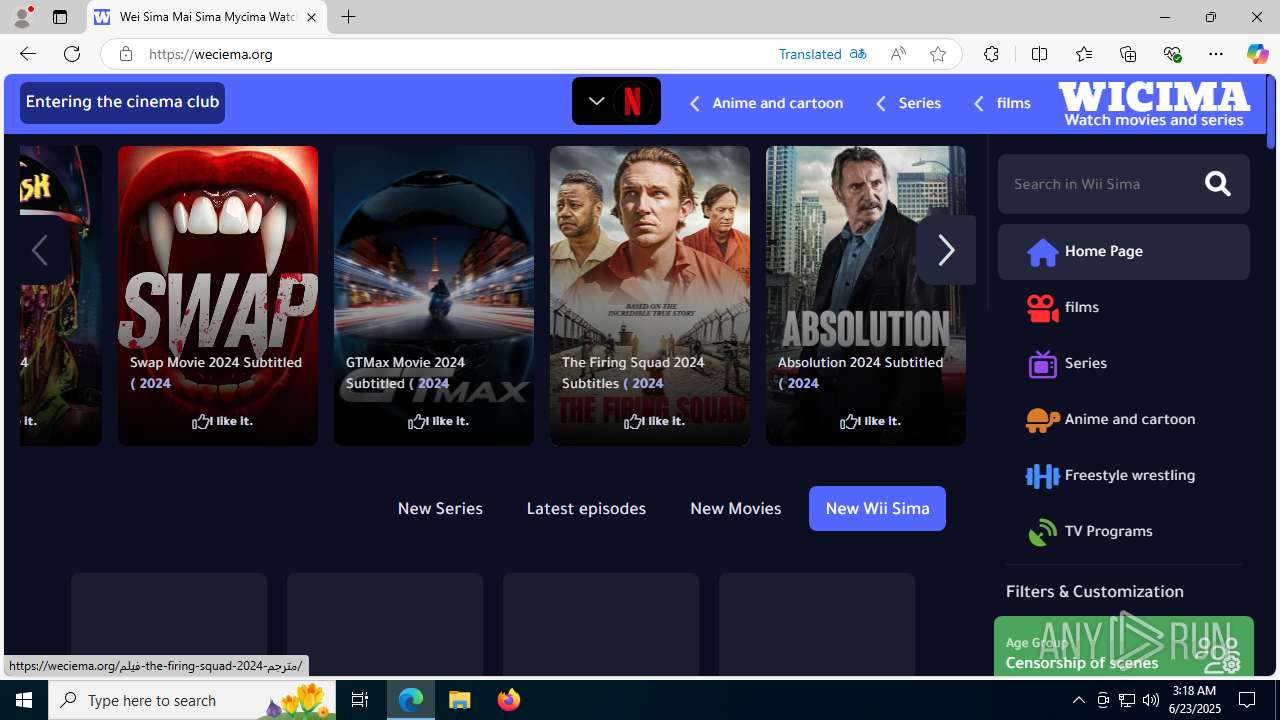
Task: Like The Firing Squad 2024 card
Action: click(654, 421)
